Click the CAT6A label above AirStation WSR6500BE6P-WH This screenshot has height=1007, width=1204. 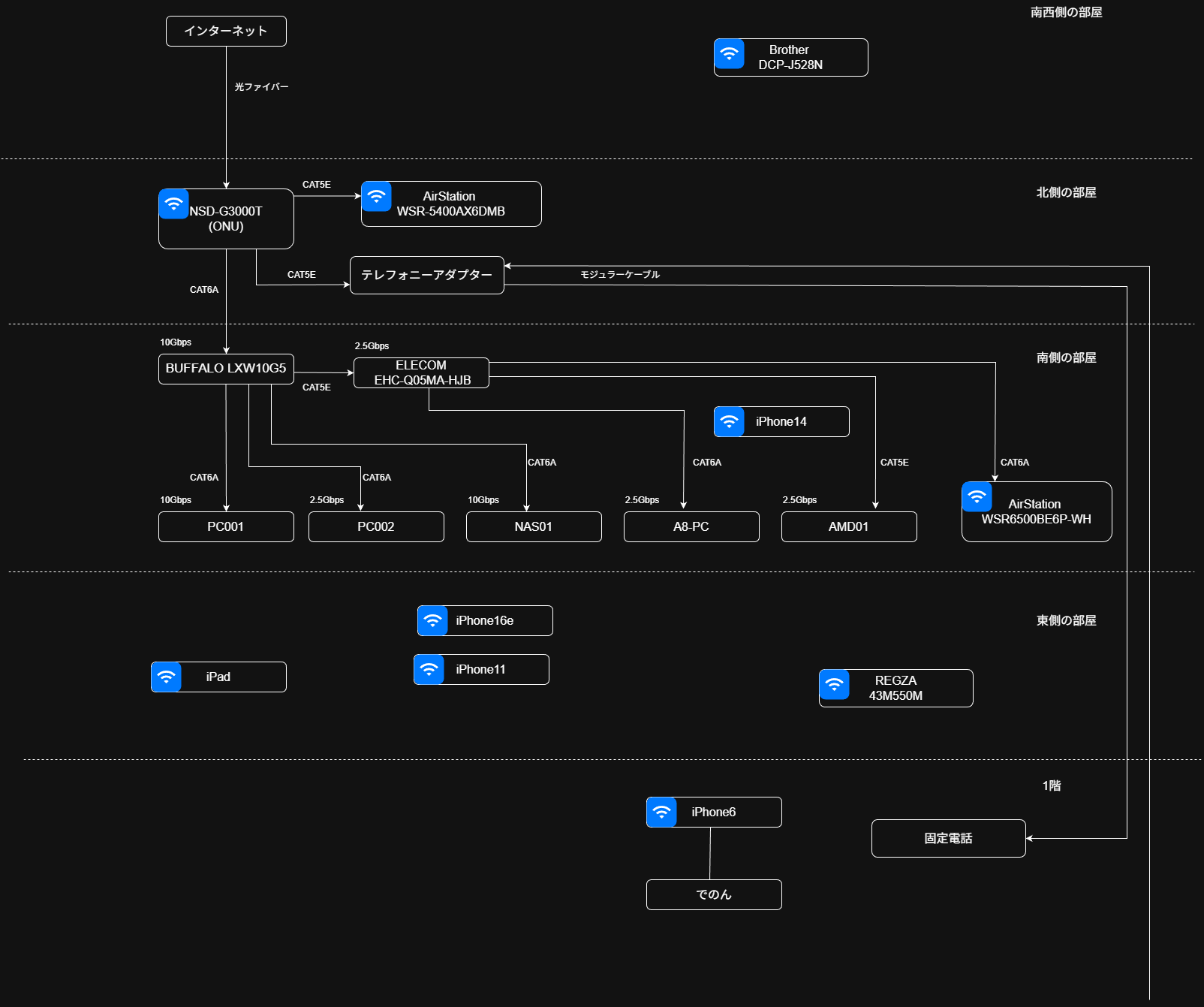[1015, 463]
